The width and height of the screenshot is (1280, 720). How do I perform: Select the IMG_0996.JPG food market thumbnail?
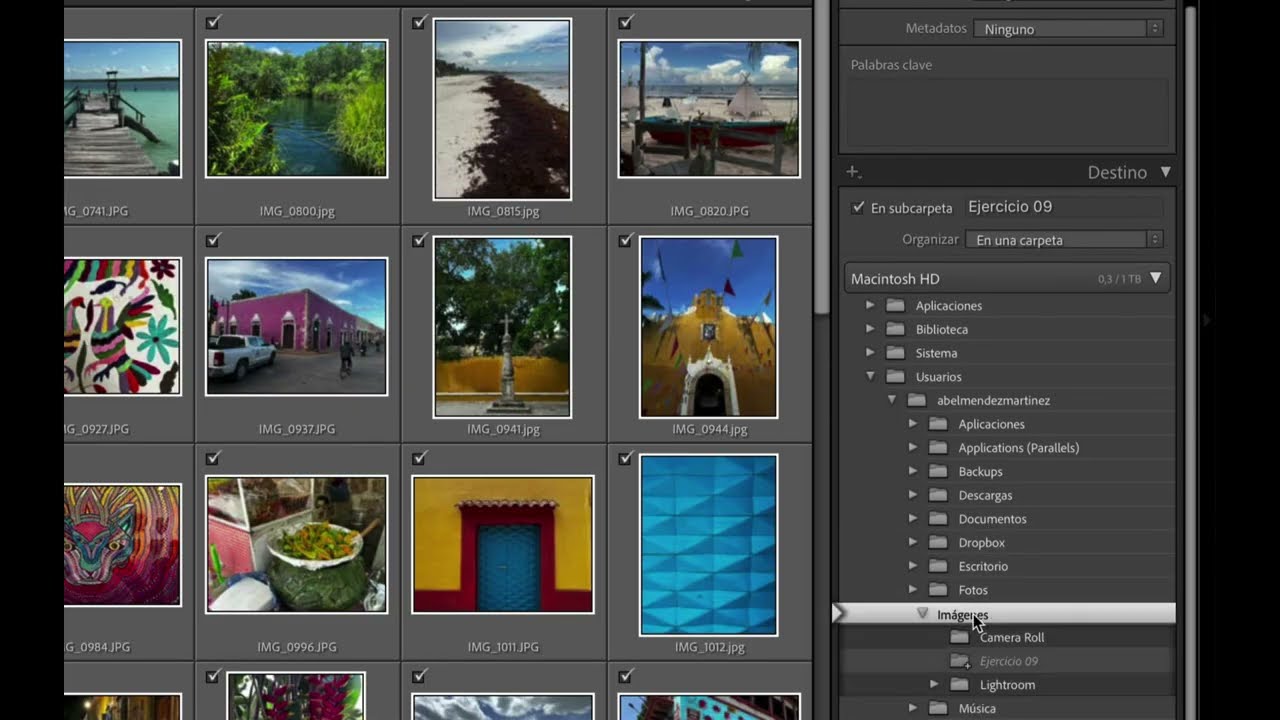[296, 545]
